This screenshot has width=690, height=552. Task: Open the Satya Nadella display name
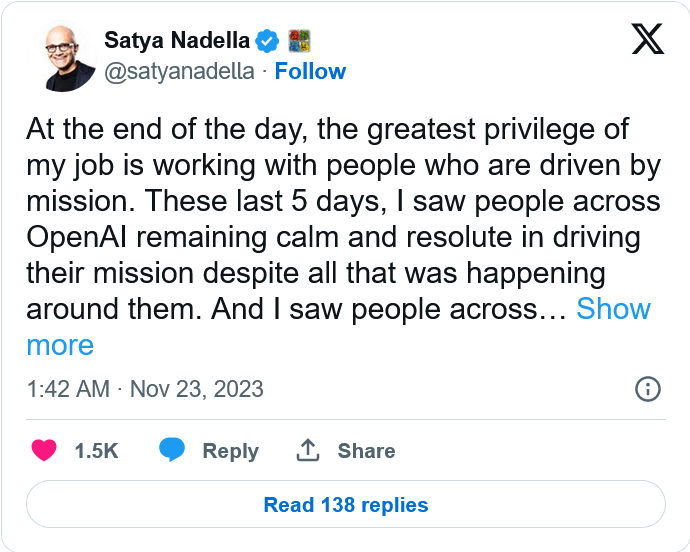[177, 40]
